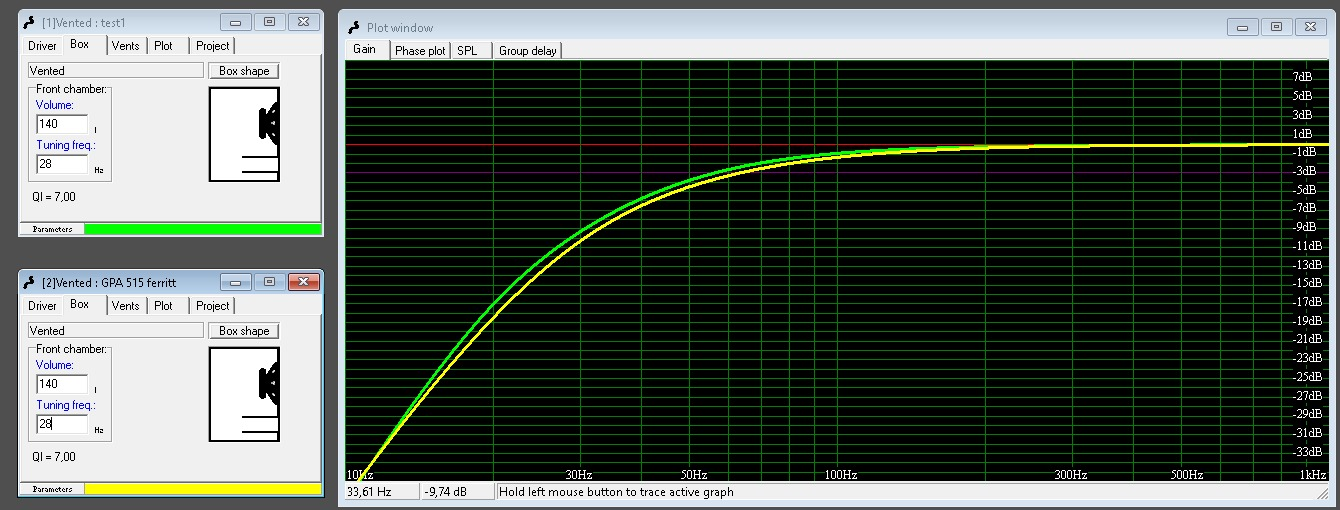Select Gain tab in Plot window
Viewport: 1340px width, 510px height.
point(365,49)
